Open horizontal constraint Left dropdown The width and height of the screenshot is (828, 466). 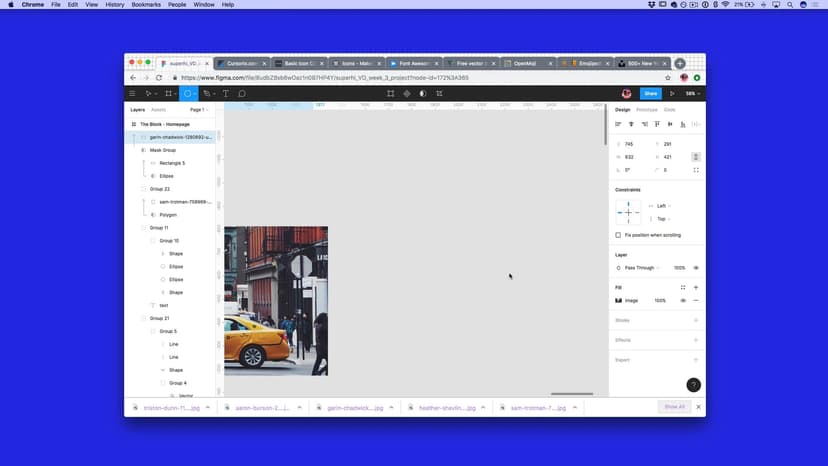663,206
